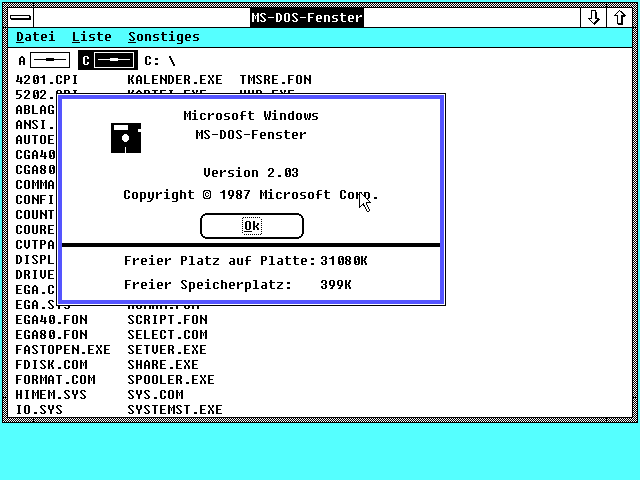Confirm the About dialog with Ok
This screenshot has width=640, height=480.
(252, 226)
